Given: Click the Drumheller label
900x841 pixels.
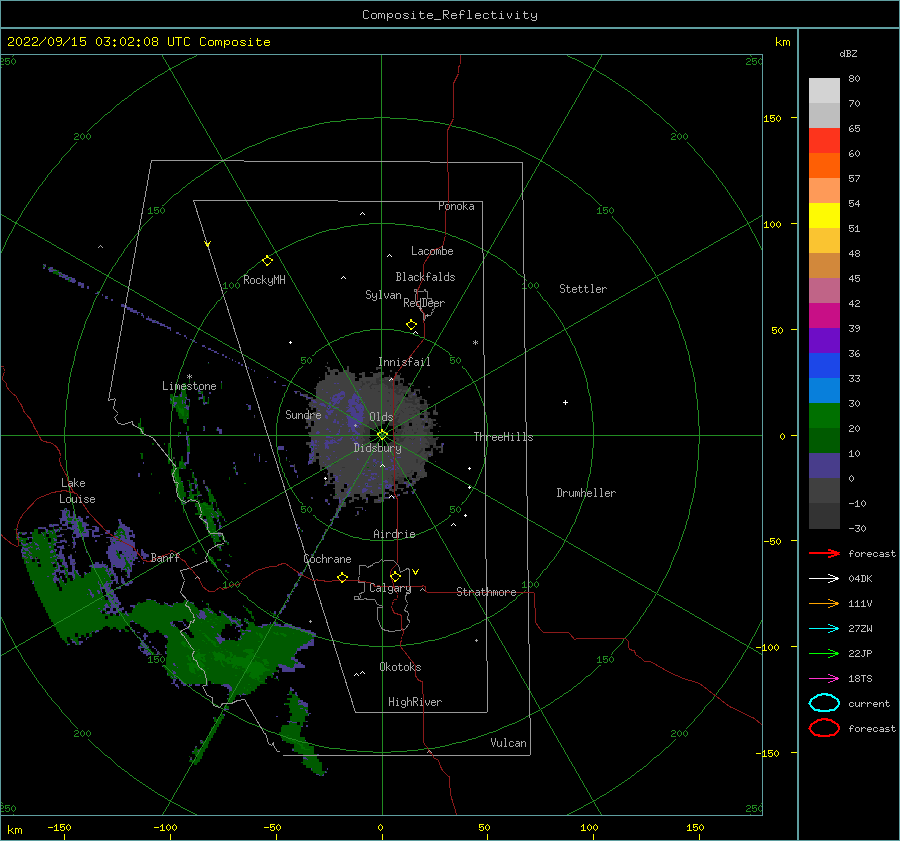Looking at the screenshot, I should (586, 493).
